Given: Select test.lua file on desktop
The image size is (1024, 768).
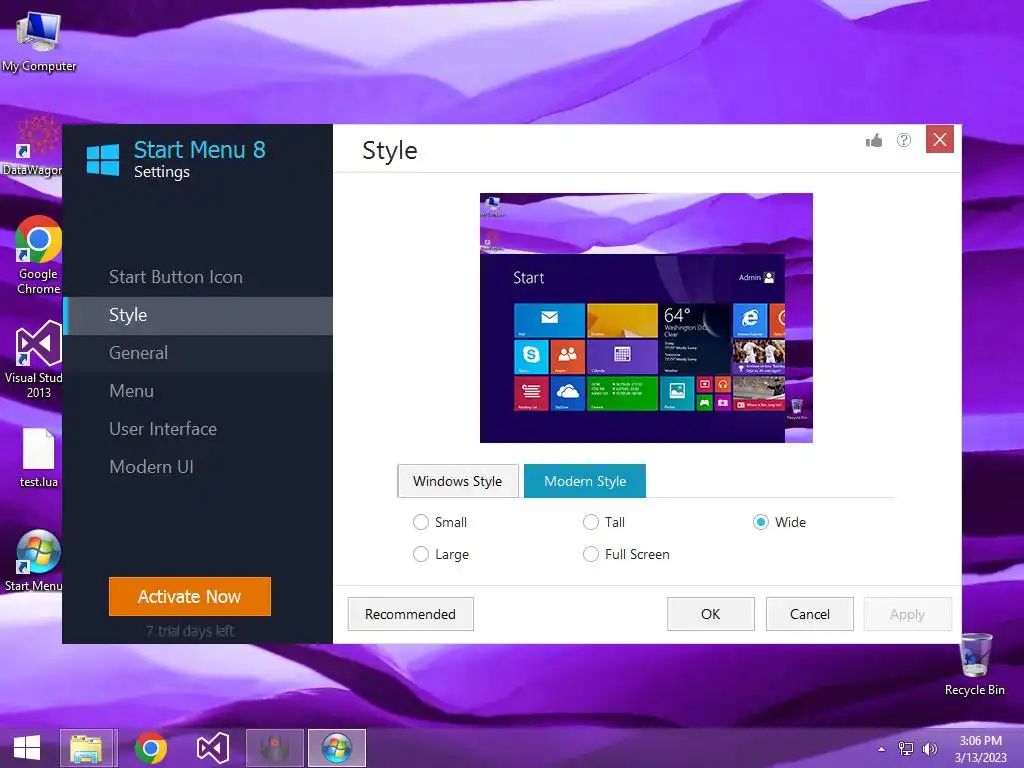Looking at the screenshot, I should (x=39, y=458).
